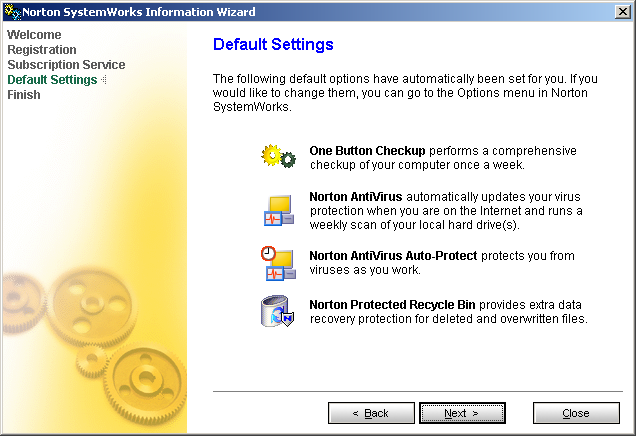Select the Default Settings sidebar step
Viewport: 636px width, 436px height.
(x=52, y=79)
